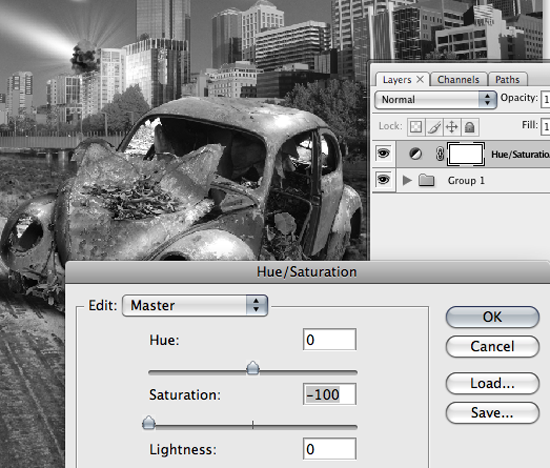Switch to the Paths tab
This screenshot has width=550, height=468.
tap(507, 80)
